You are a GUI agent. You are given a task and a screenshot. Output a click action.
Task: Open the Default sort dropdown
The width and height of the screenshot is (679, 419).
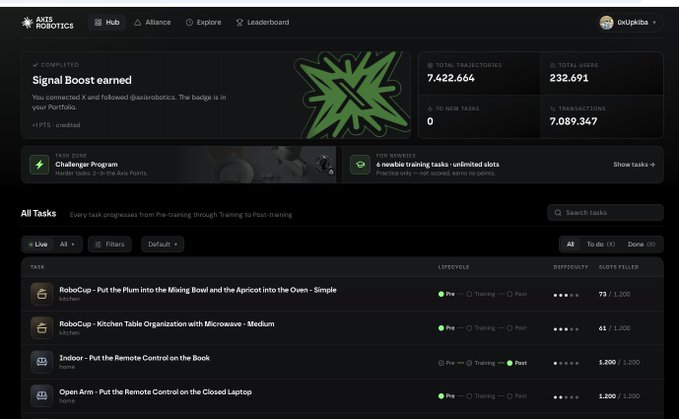(162, 244)
